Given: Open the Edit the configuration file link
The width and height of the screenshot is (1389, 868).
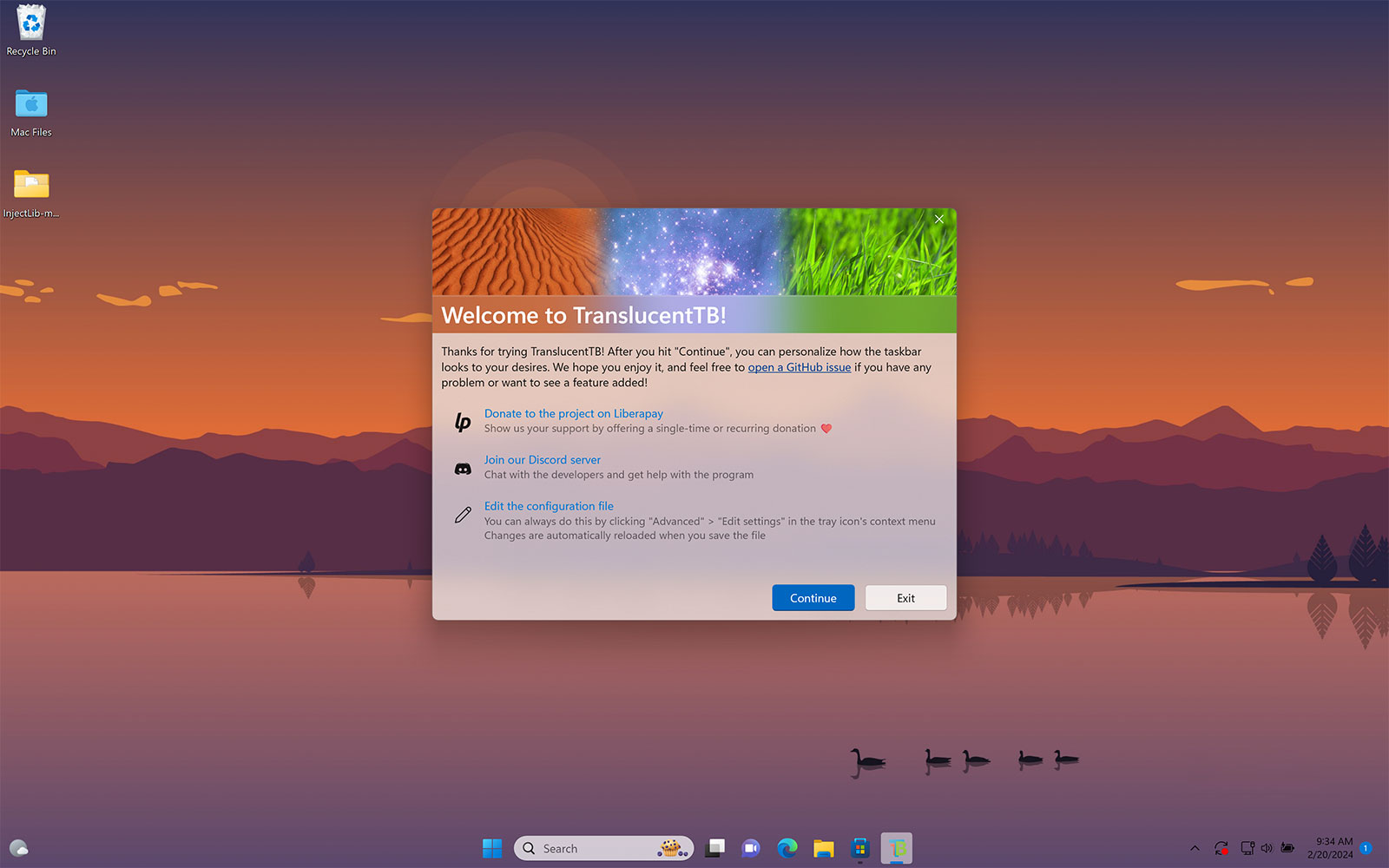Looking at the screenshot, I should click(549, 506).
